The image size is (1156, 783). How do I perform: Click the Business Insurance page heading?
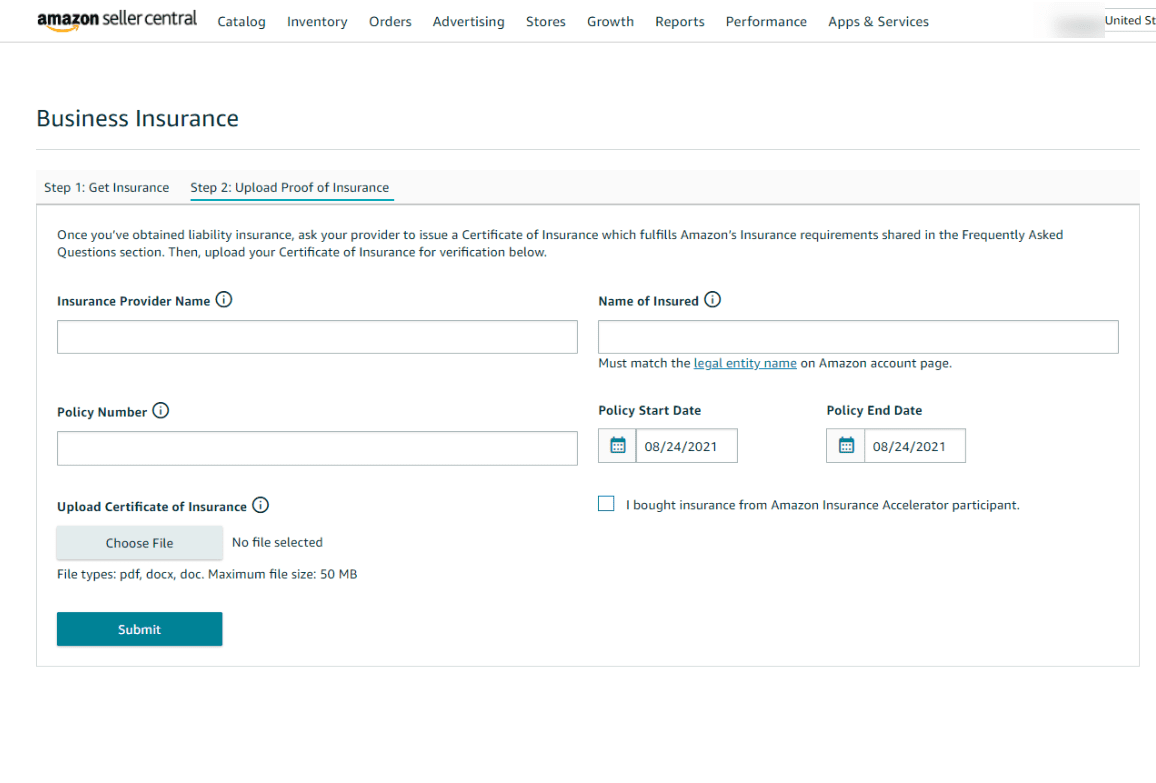(138, 118)
